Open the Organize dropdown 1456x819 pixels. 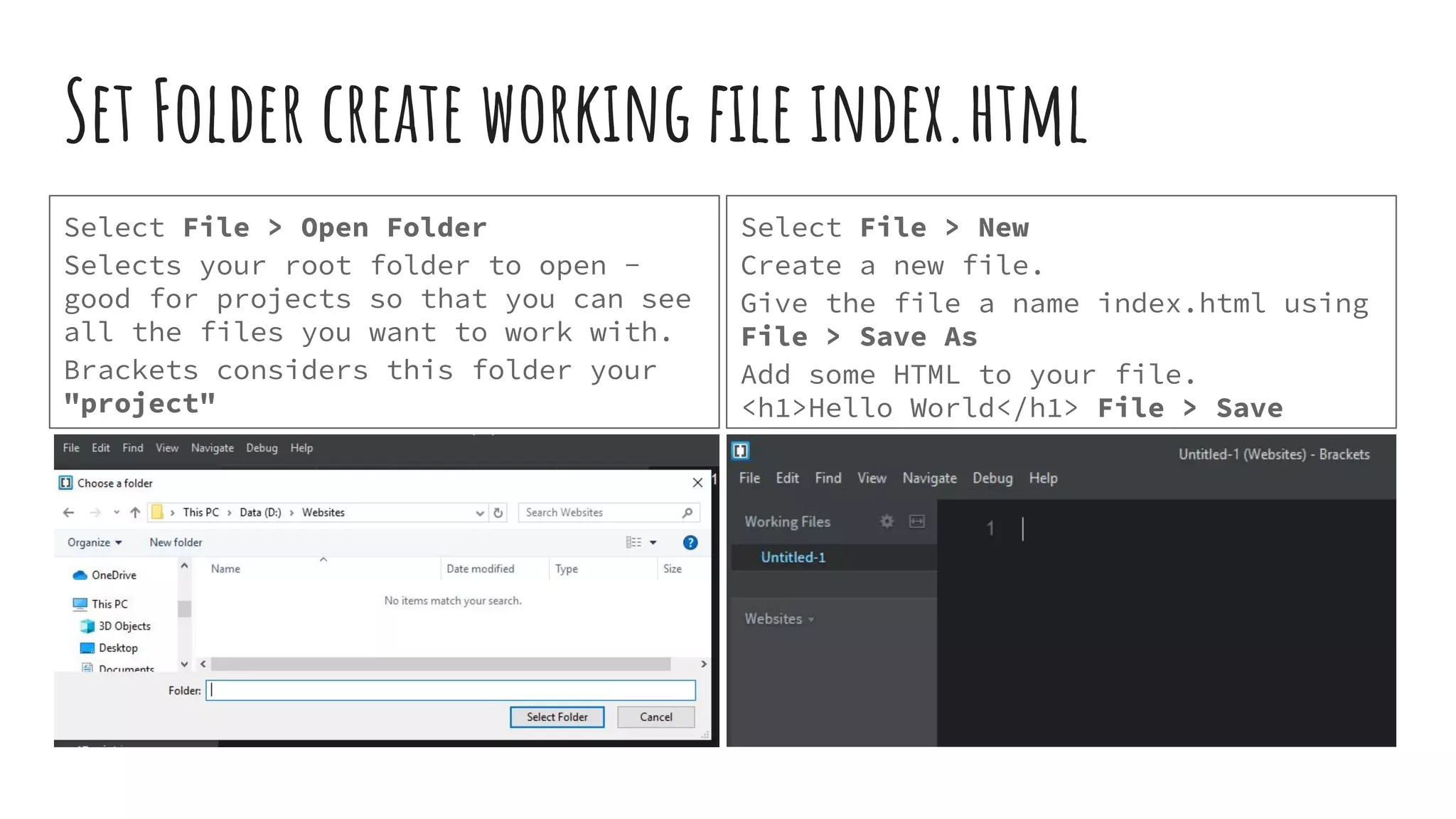(x=95, y=542)
